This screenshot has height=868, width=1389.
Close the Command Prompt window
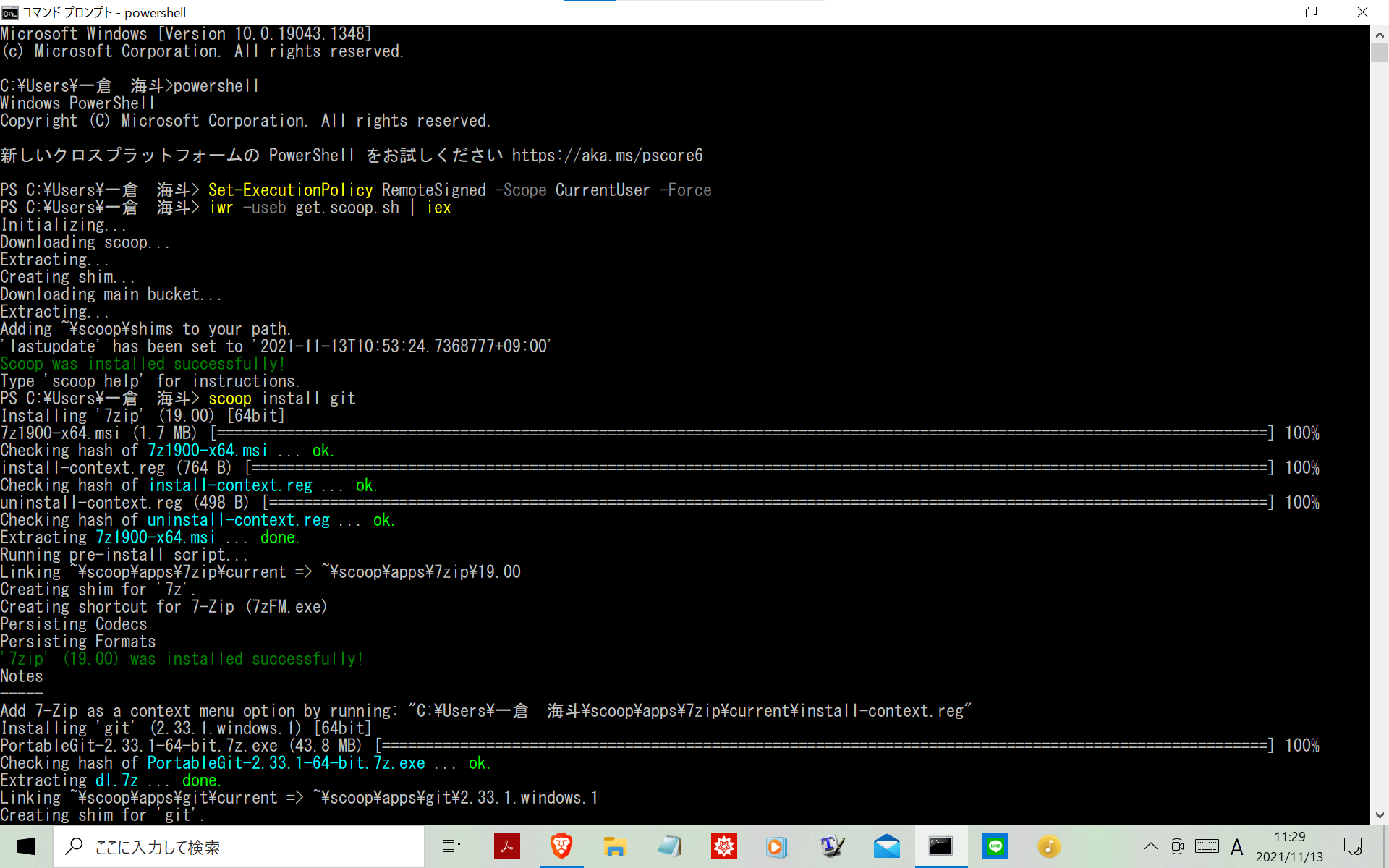(x=1362, y=12)
